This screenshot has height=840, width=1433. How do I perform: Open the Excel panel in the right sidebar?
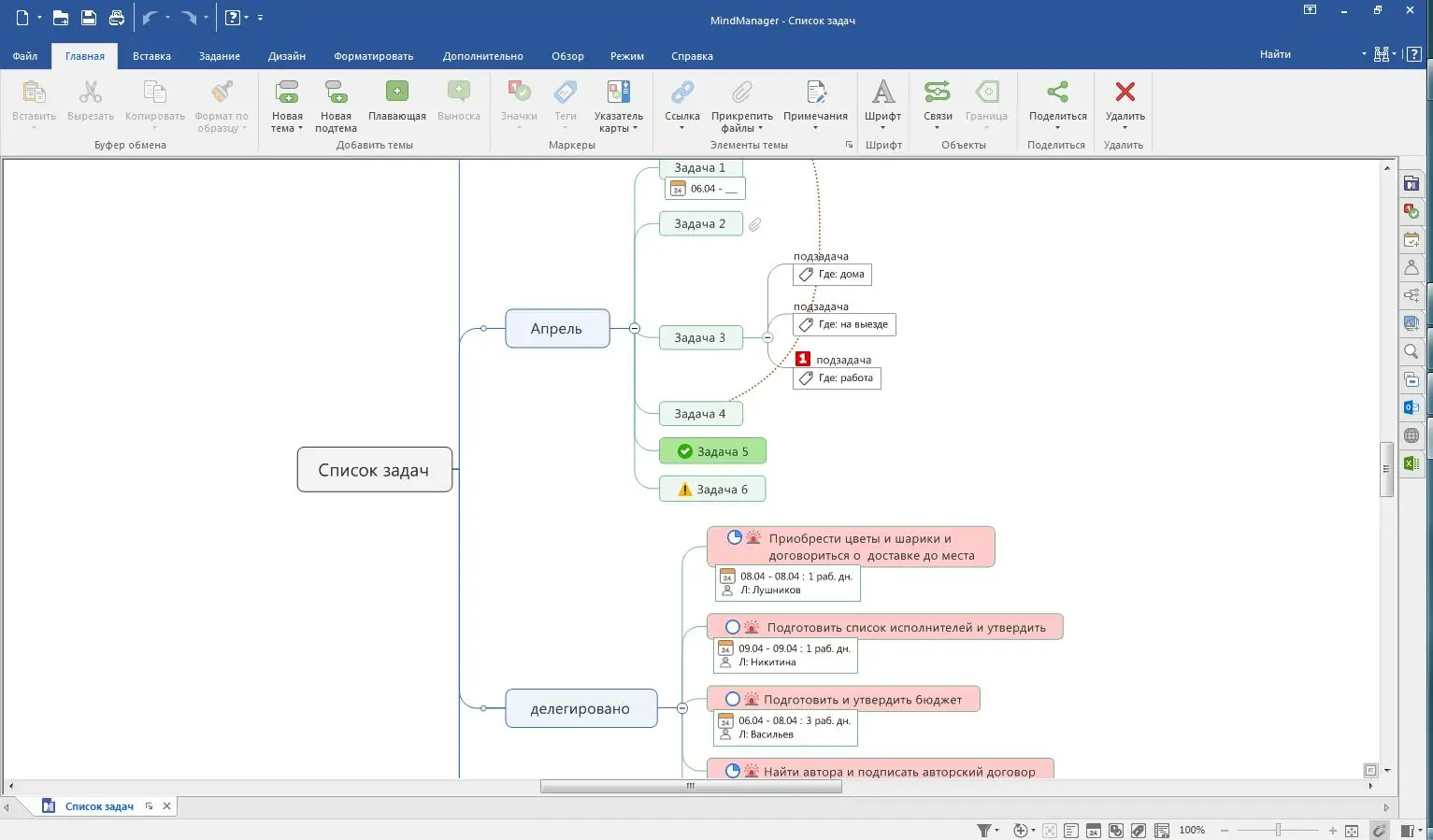coord(1412,463)
